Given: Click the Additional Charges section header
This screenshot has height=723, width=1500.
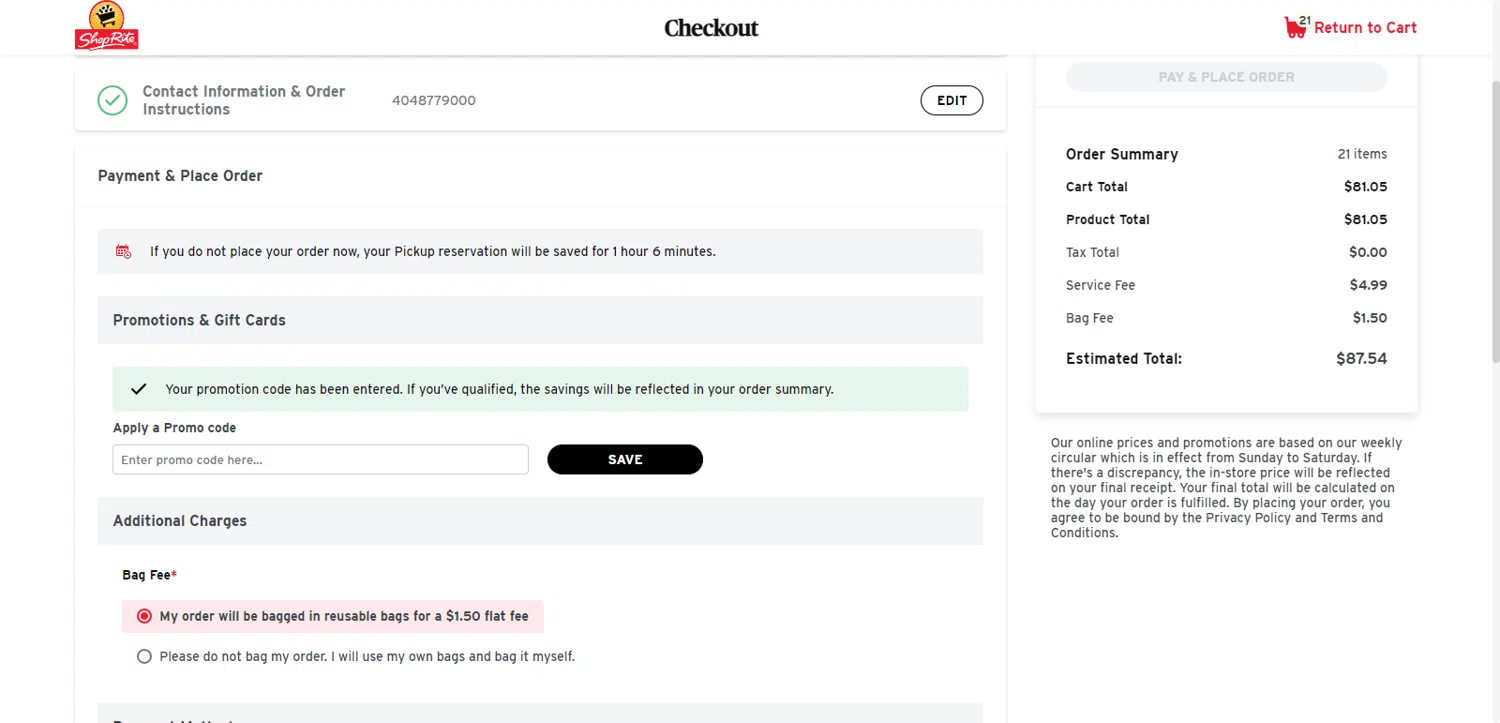Looking at the screenshot, I should [180, 521].
